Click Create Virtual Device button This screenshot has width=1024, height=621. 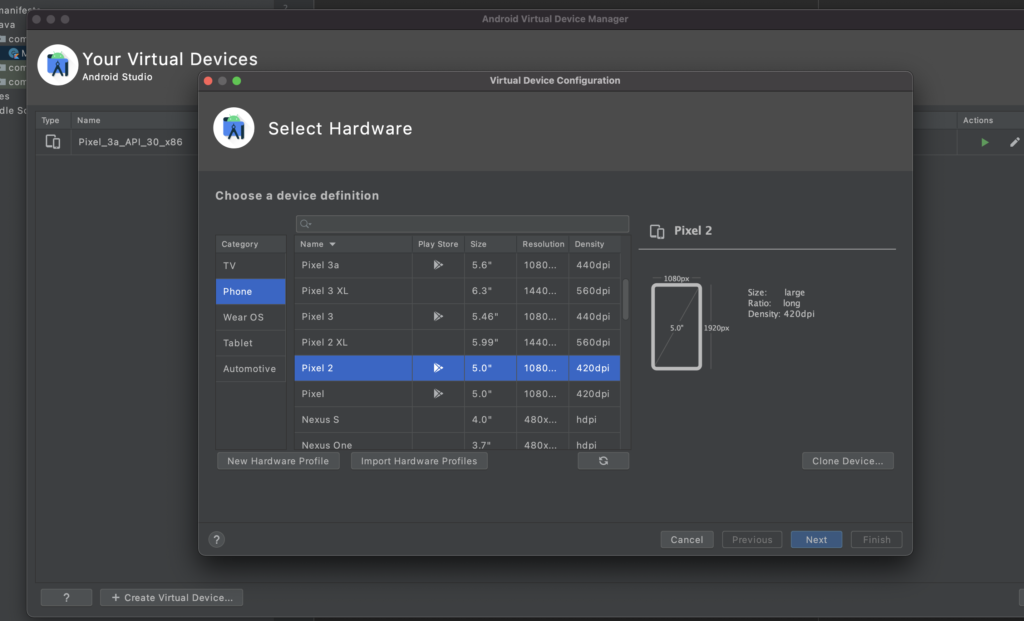point(172,597)
